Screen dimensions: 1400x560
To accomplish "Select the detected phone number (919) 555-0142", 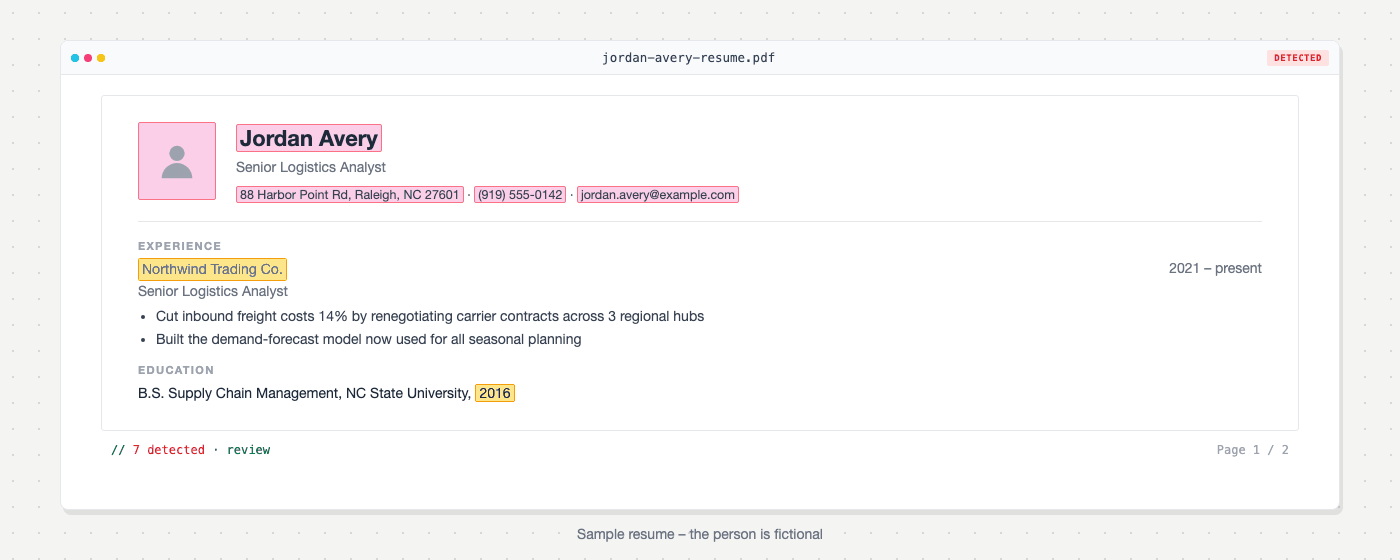I will (520, 195).
